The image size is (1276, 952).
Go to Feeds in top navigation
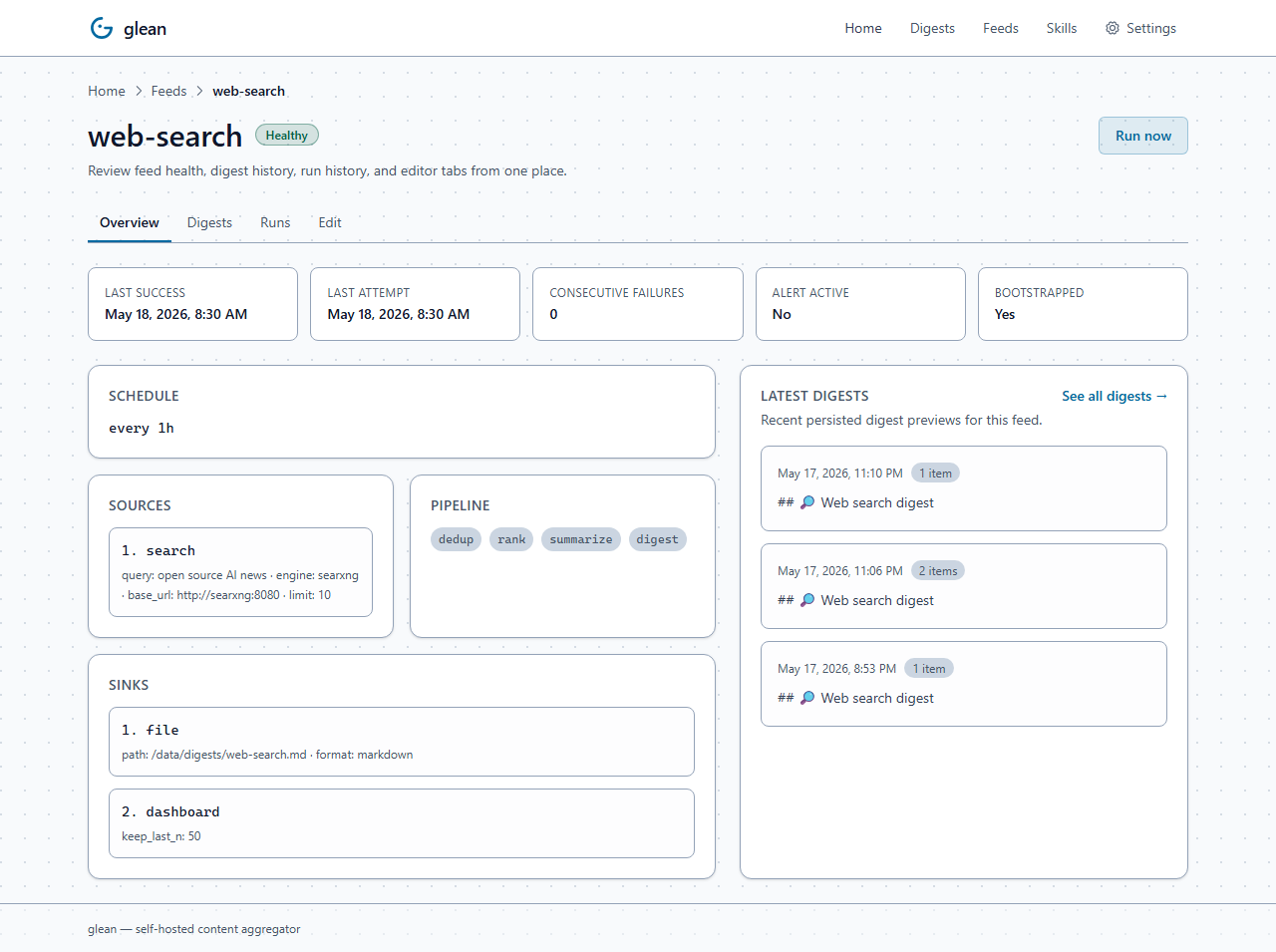1000,28
